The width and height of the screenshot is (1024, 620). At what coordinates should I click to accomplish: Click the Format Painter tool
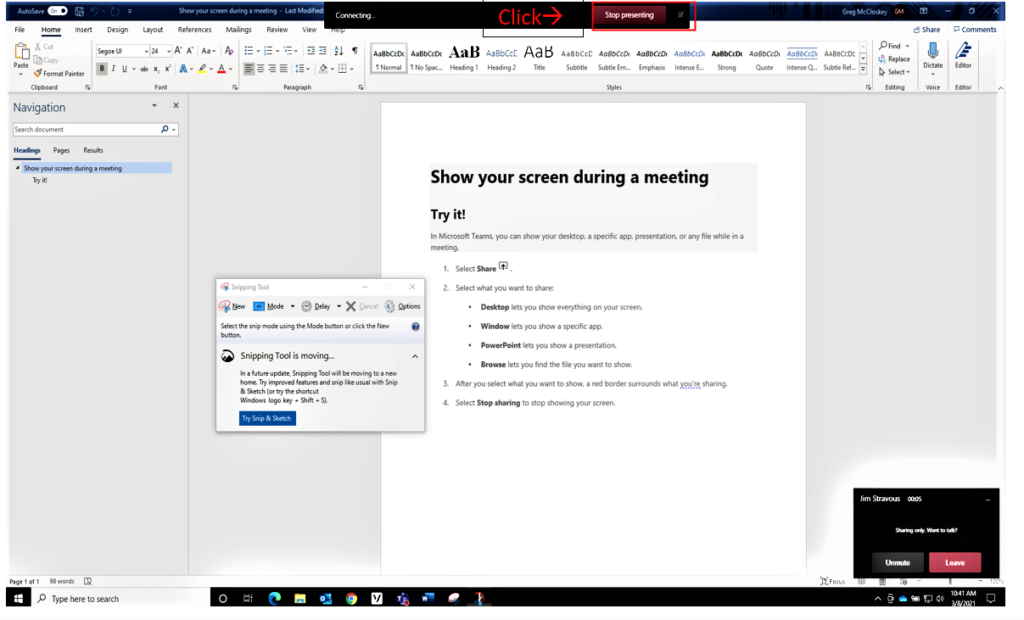pos(59,74)
